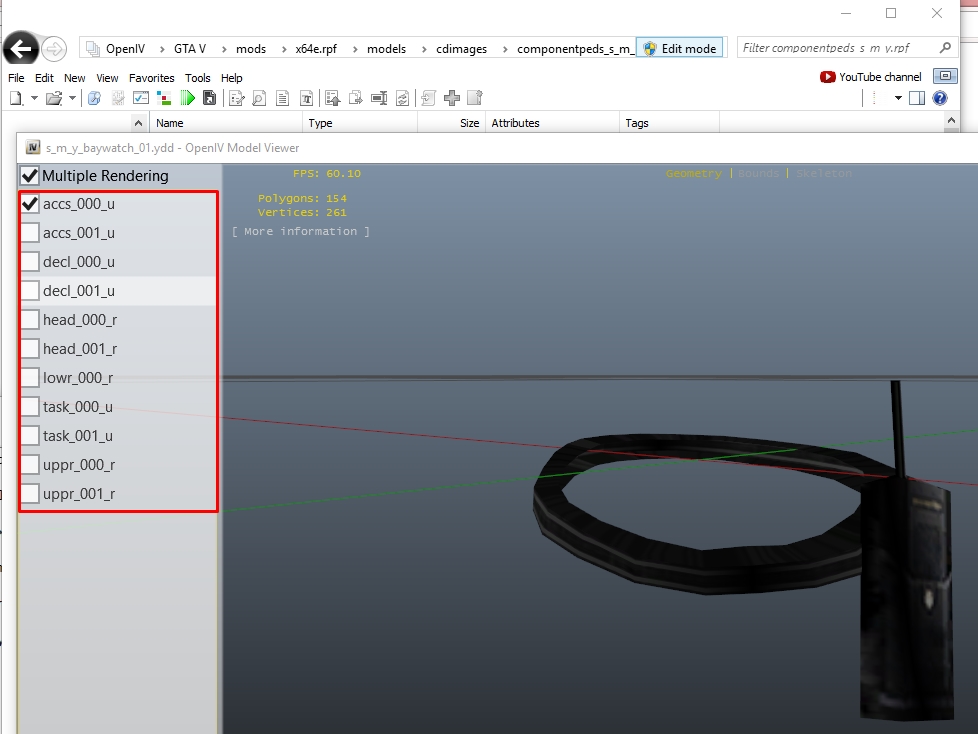
Task: Open the Tools menu
Action: tap(197, 78)
